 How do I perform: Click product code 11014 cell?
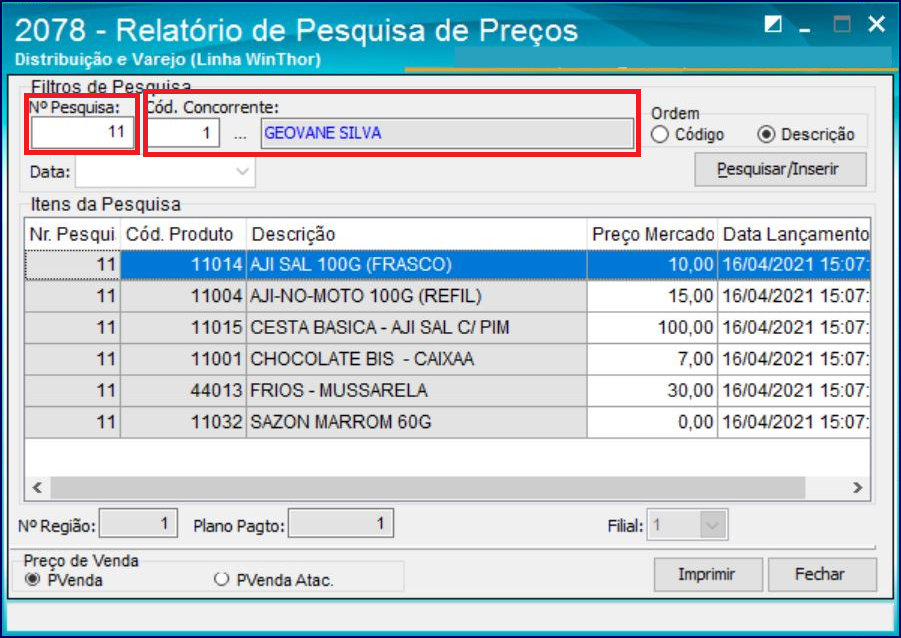tap(183, 265)
